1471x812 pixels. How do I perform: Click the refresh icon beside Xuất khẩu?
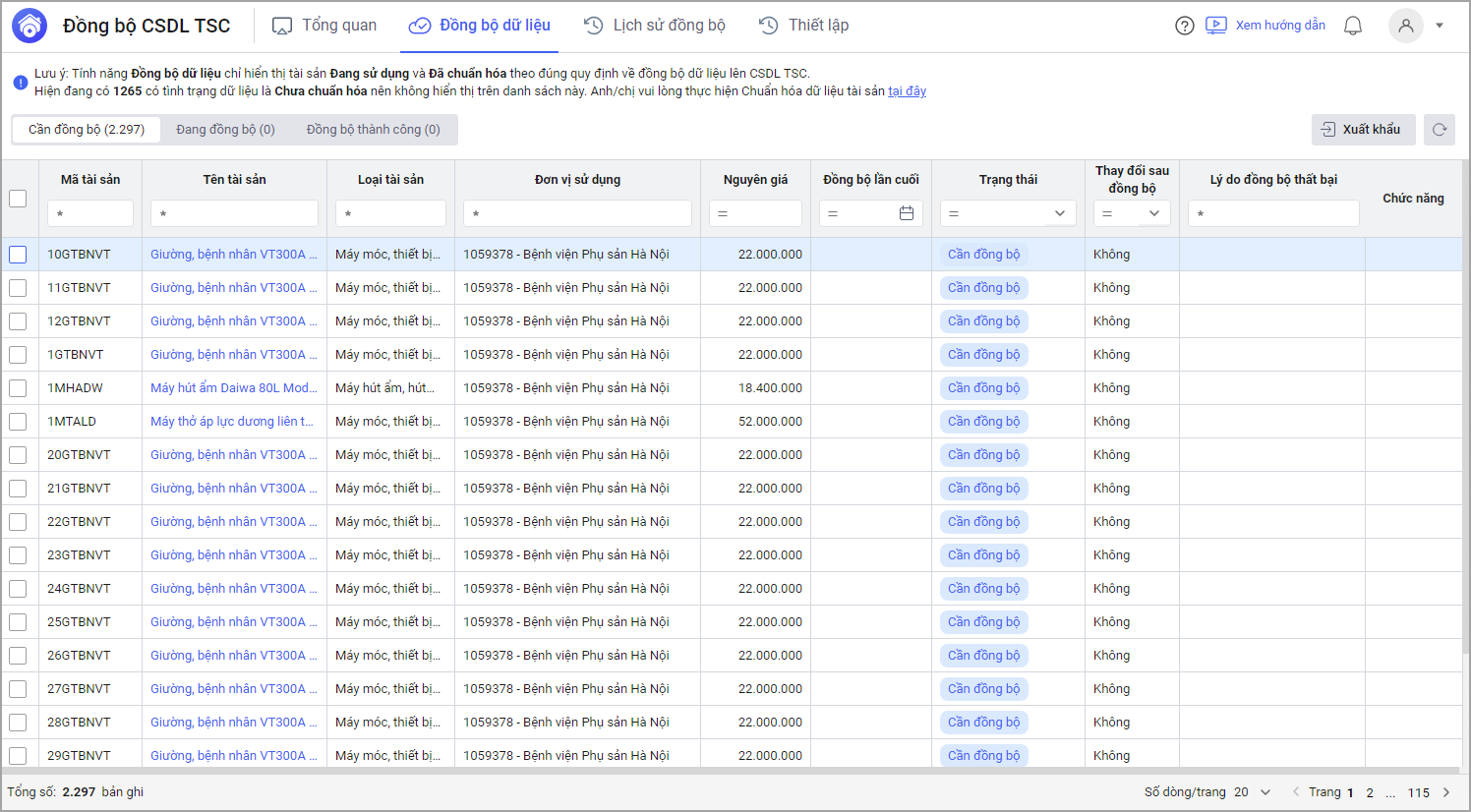pyautogui.click(x=1440, y=130)
